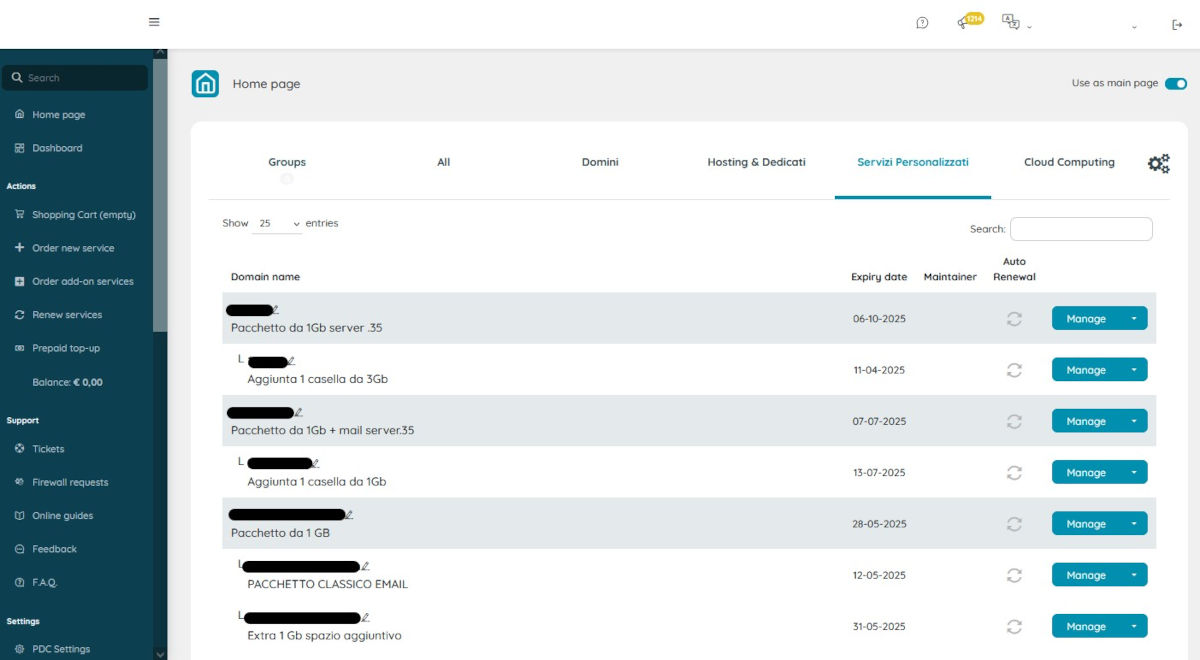The image size is (1200, 660).
Task: Open the language selector dropdown
Action: click(x=1016, y=24)
